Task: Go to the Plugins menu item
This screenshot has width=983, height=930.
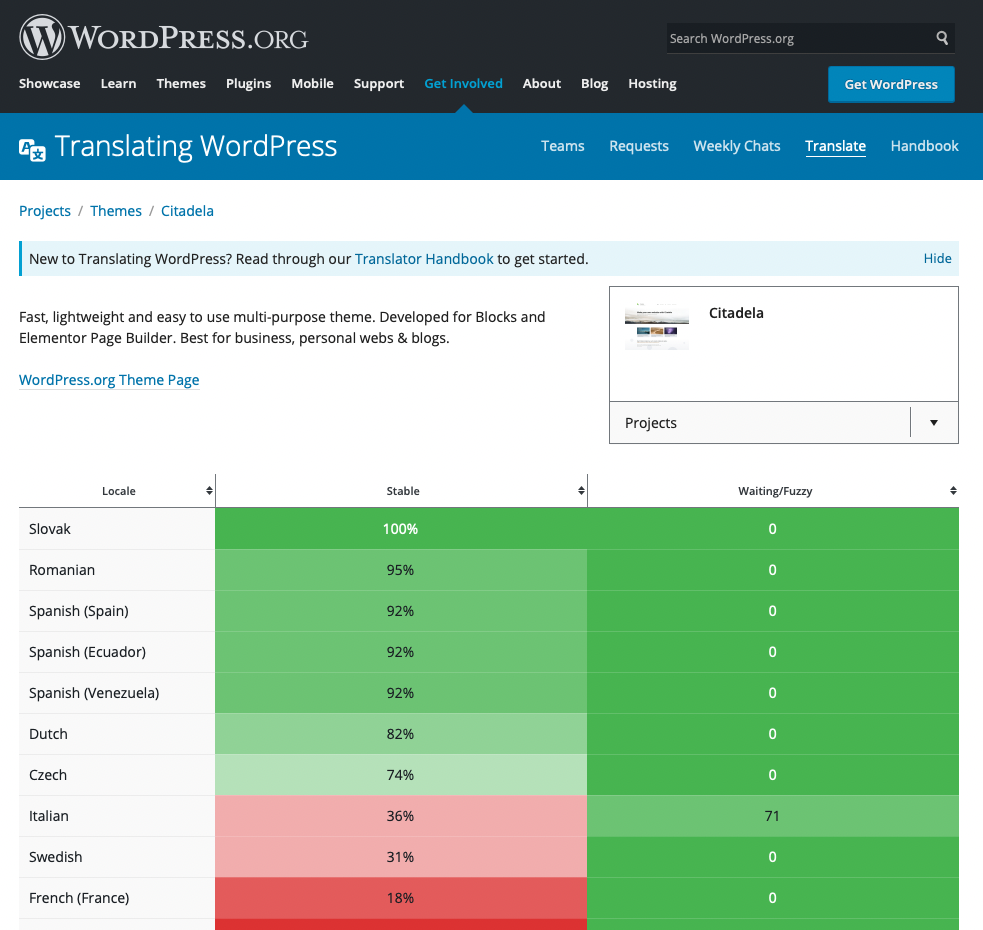Action: [x=248, y=84]
